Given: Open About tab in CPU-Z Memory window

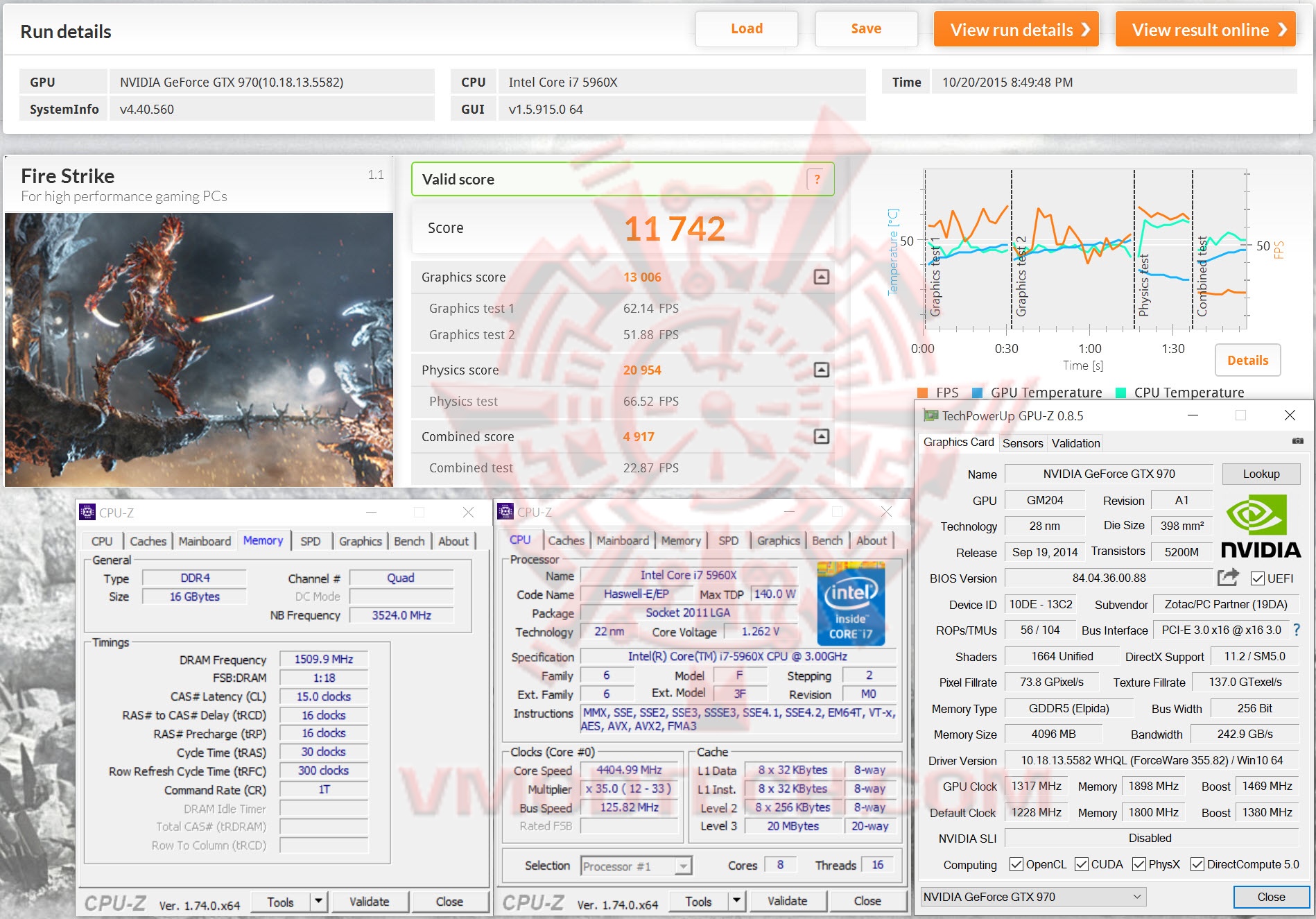Looking at the screenshot, I should pos(453,541).
